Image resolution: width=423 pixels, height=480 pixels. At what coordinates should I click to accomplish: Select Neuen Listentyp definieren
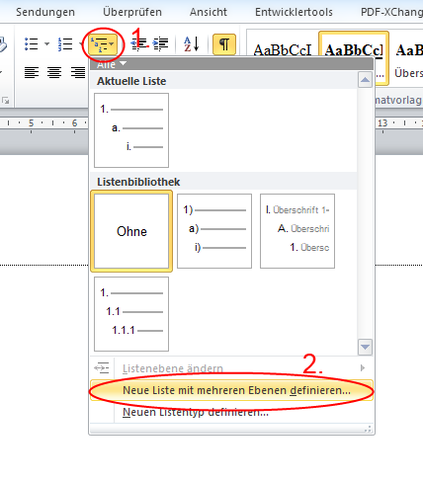[195, 412]
